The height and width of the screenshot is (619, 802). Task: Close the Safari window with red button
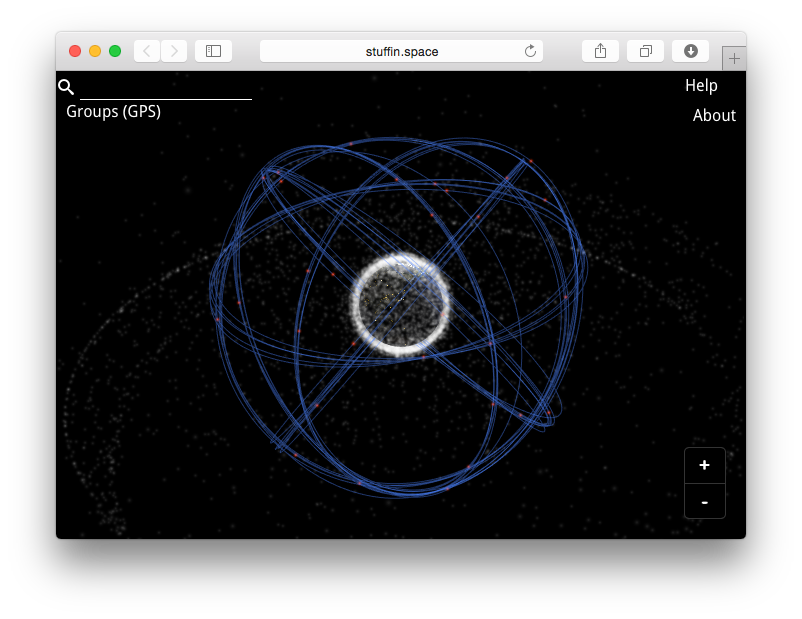[75, 51]
